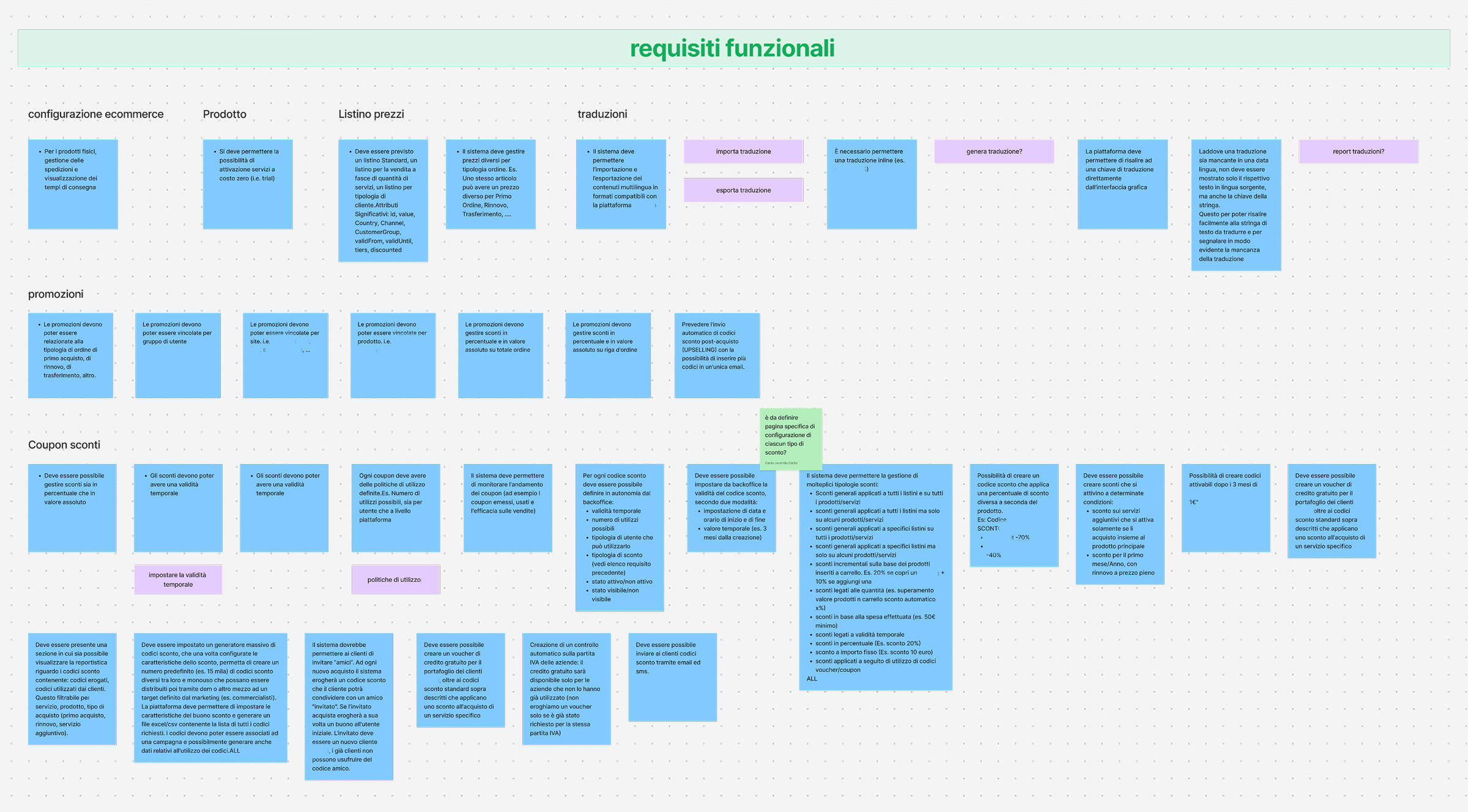Select the 'Coupon sconti' heading
Viewport: 1468px width, 812px height.
(x=64, y=445)
